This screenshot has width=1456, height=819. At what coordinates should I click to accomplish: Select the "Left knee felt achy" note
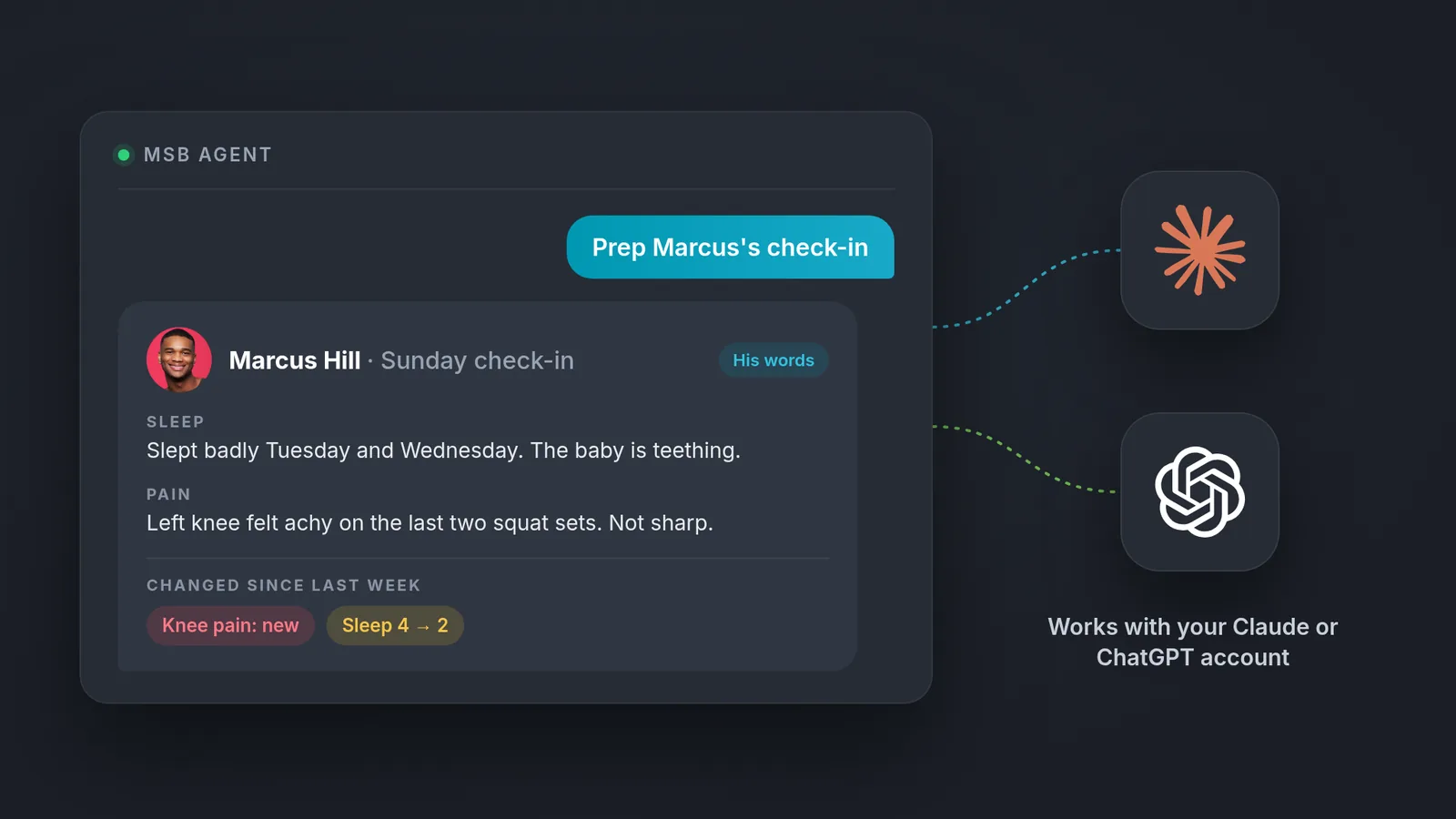click(x=430, y=523)
